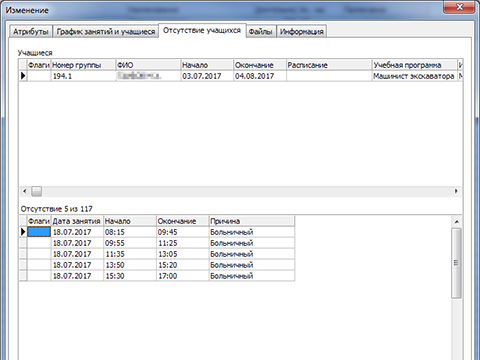The width and height of the screenshot is (480, 360).
Task: Select the start time 11:35 cell
Action: (x=130, y=254)
